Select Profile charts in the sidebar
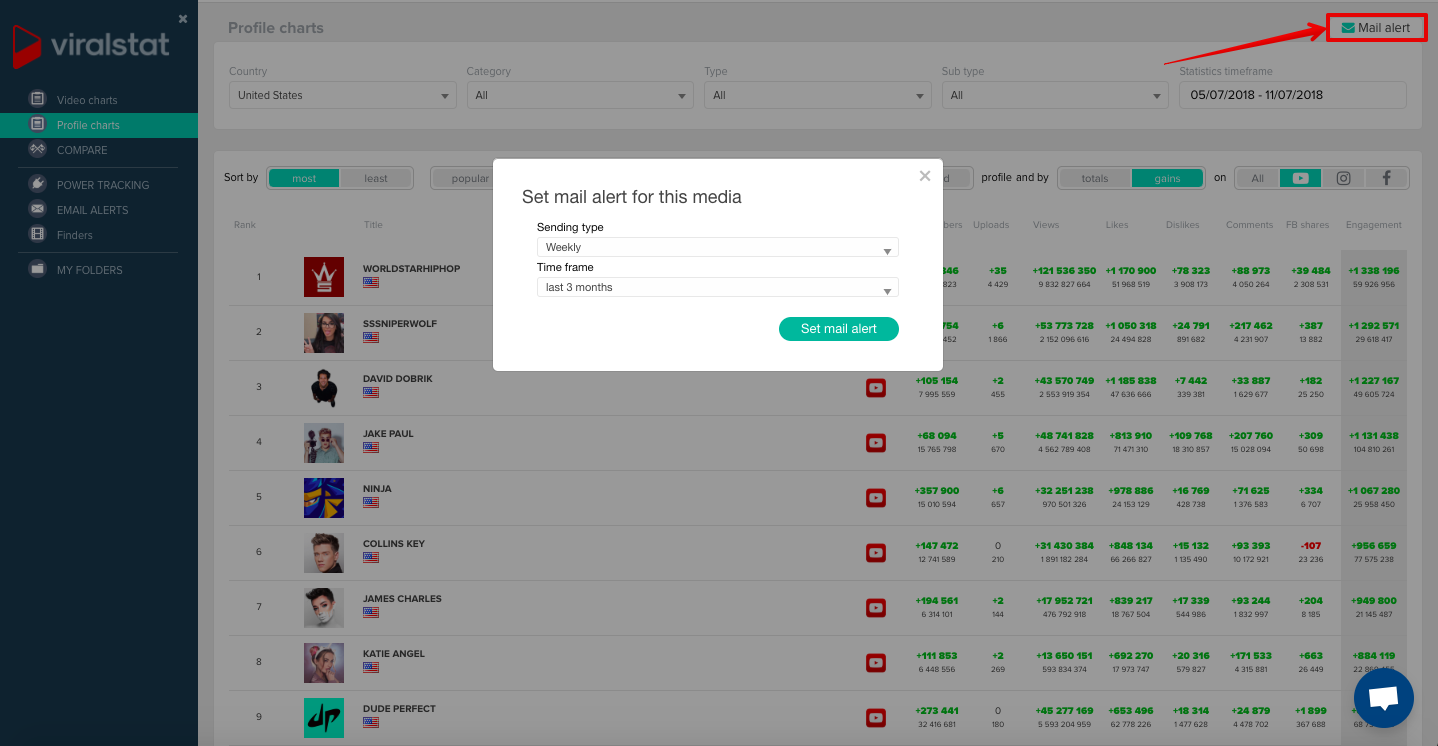 (x=88, y=125)
